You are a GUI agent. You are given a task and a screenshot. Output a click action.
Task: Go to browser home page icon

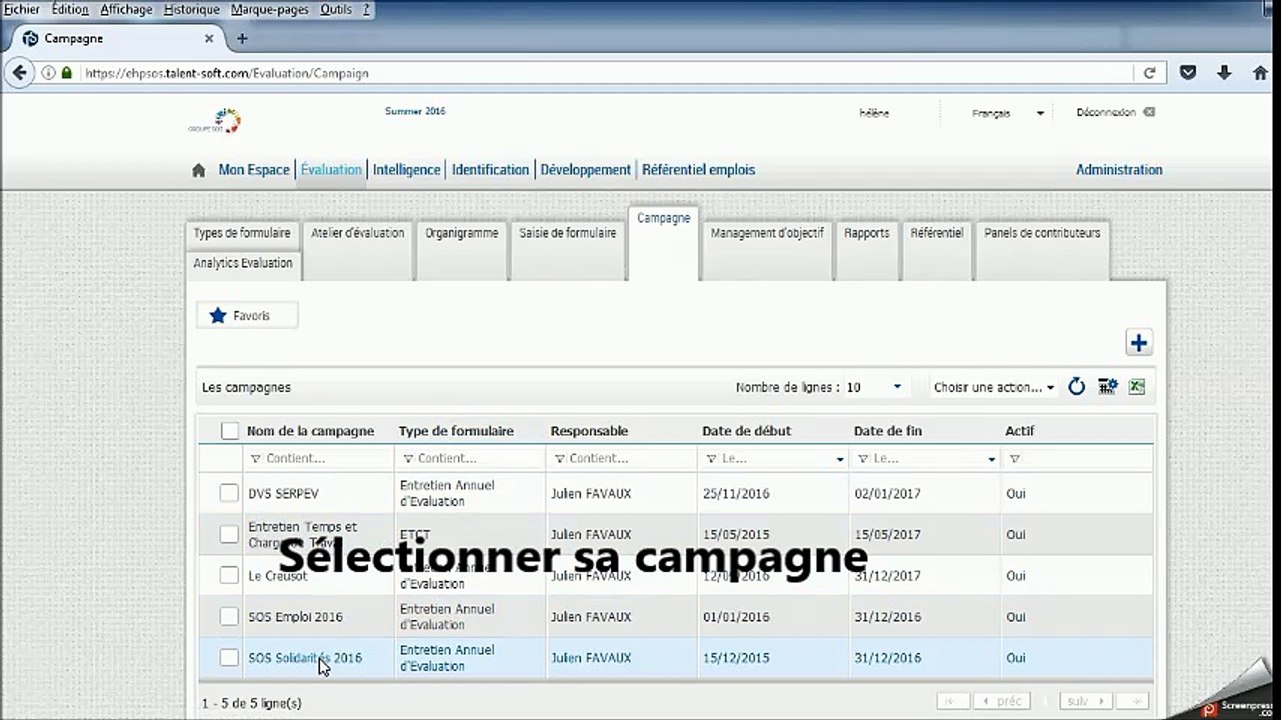pos(1260,73)
